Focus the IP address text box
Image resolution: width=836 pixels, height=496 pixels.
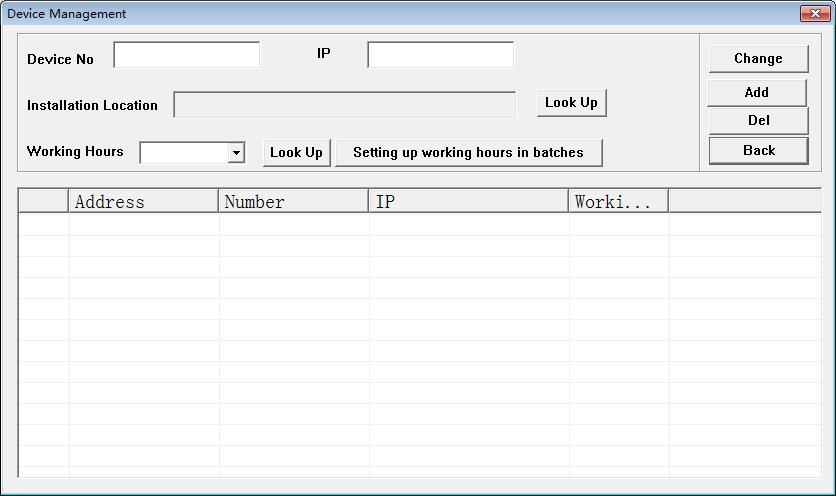[x=440, y=55]
